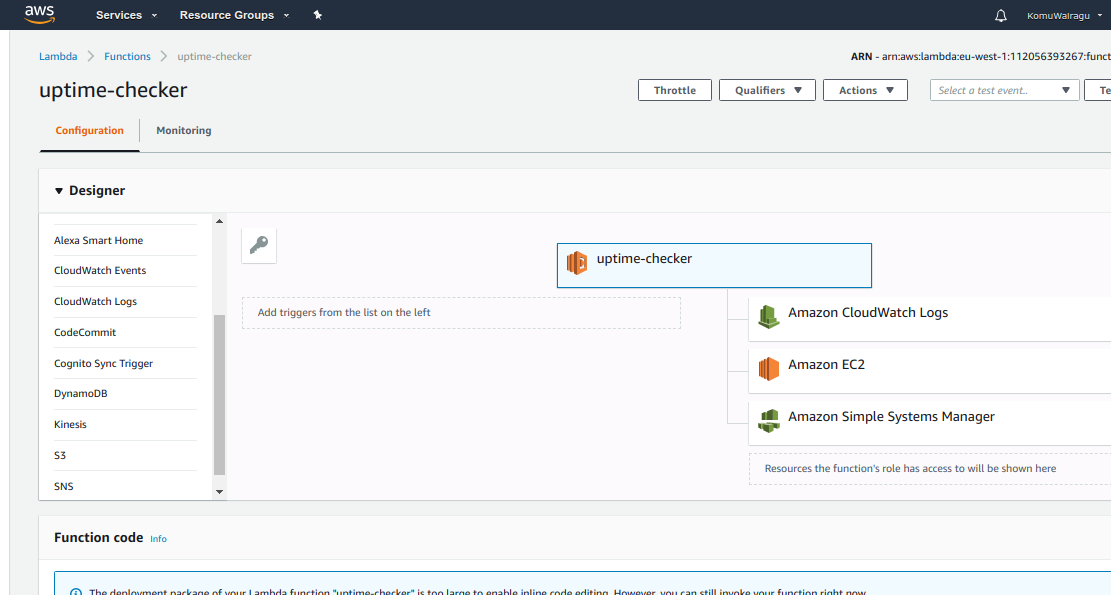1111x595 pixels.
Task: Open the Select a test event combo box
Action: pyautogui.click(x=1004, y=90)
